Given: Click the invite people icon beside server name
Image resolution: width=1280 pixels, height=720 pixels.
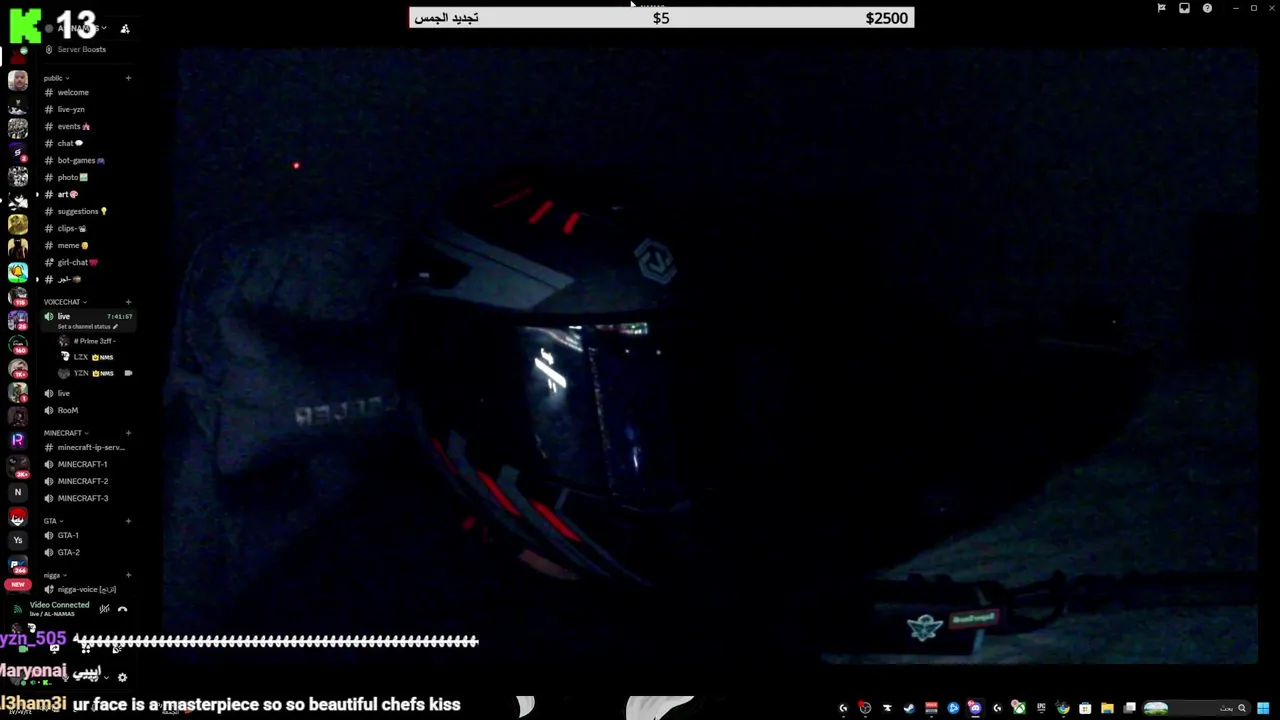Looking at the screenshot, I should click(x=125, y=29).
